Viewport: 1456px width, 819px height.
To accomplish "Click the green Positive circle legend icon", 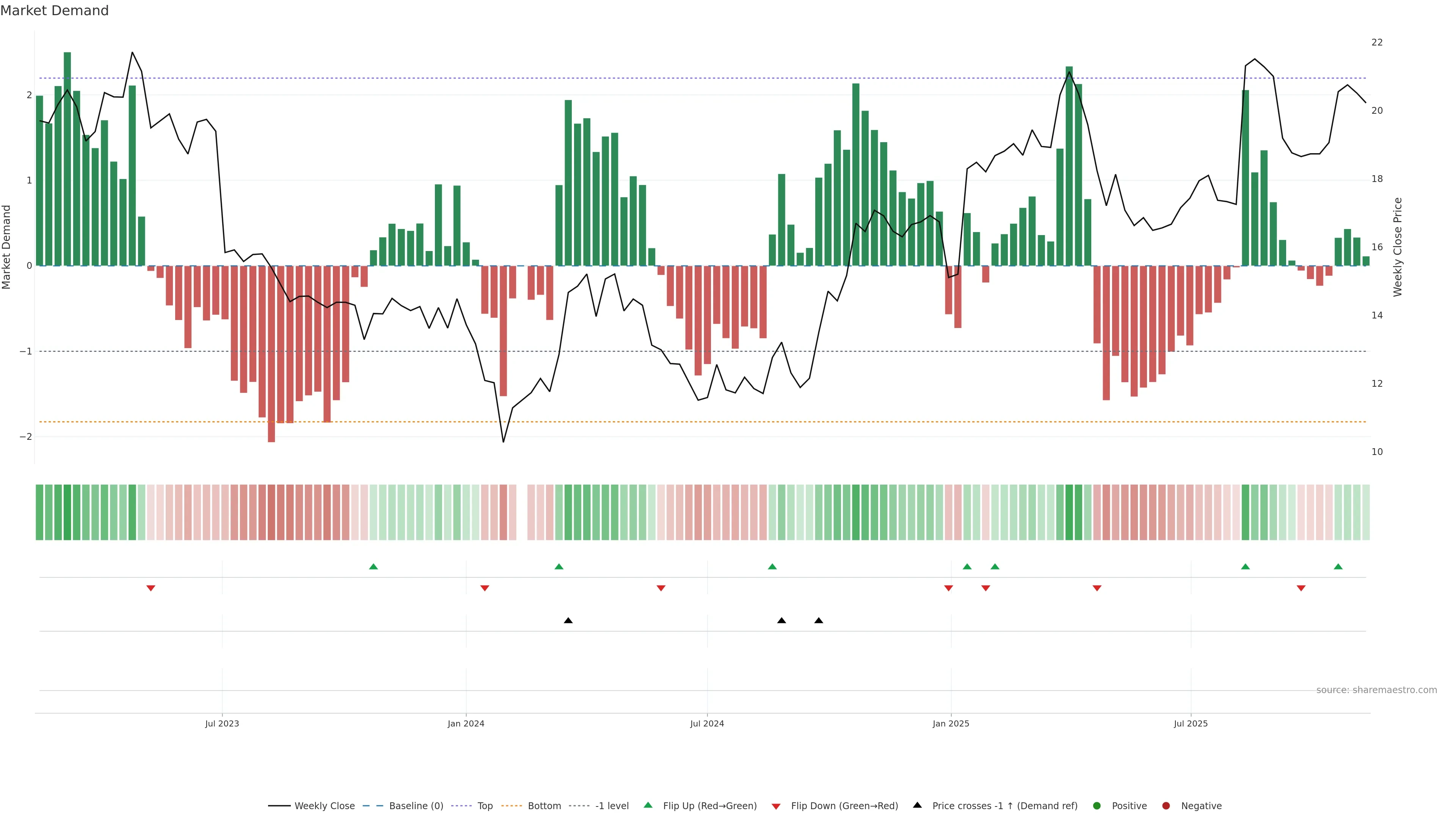I will pos(1097,805).
